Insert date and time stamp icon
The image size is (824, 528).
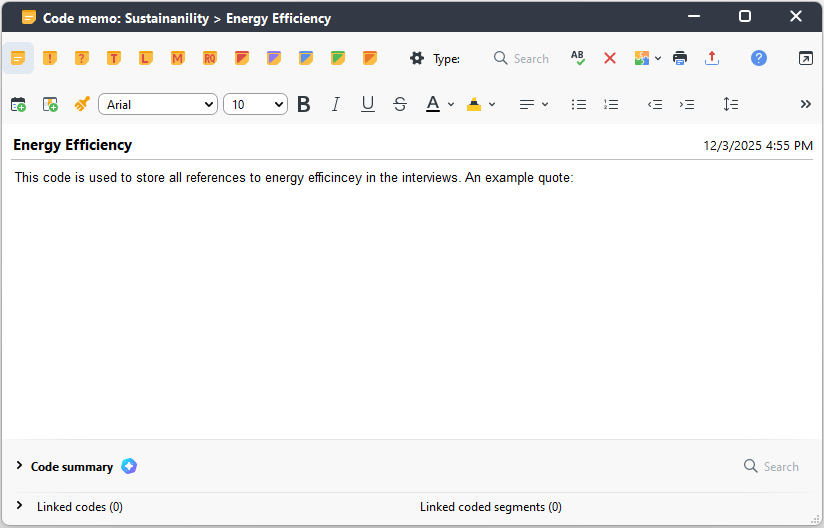[x=18, y=104]
